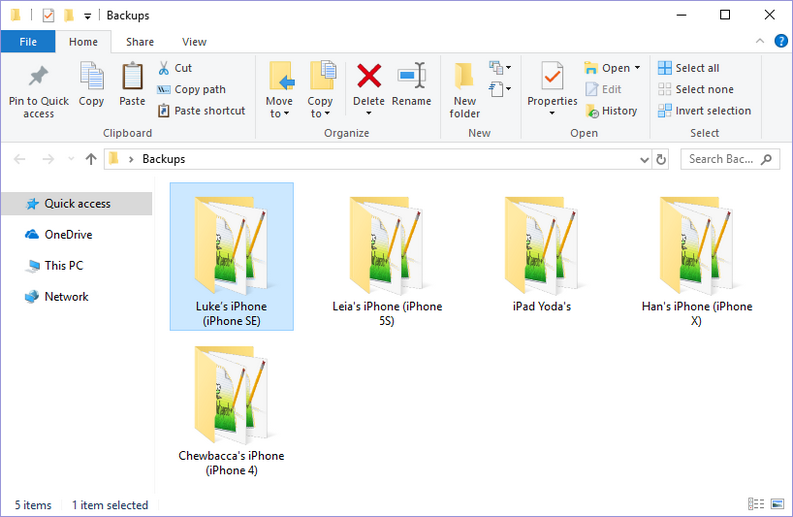Expand the Open dropdown arrow

(637, 68)
